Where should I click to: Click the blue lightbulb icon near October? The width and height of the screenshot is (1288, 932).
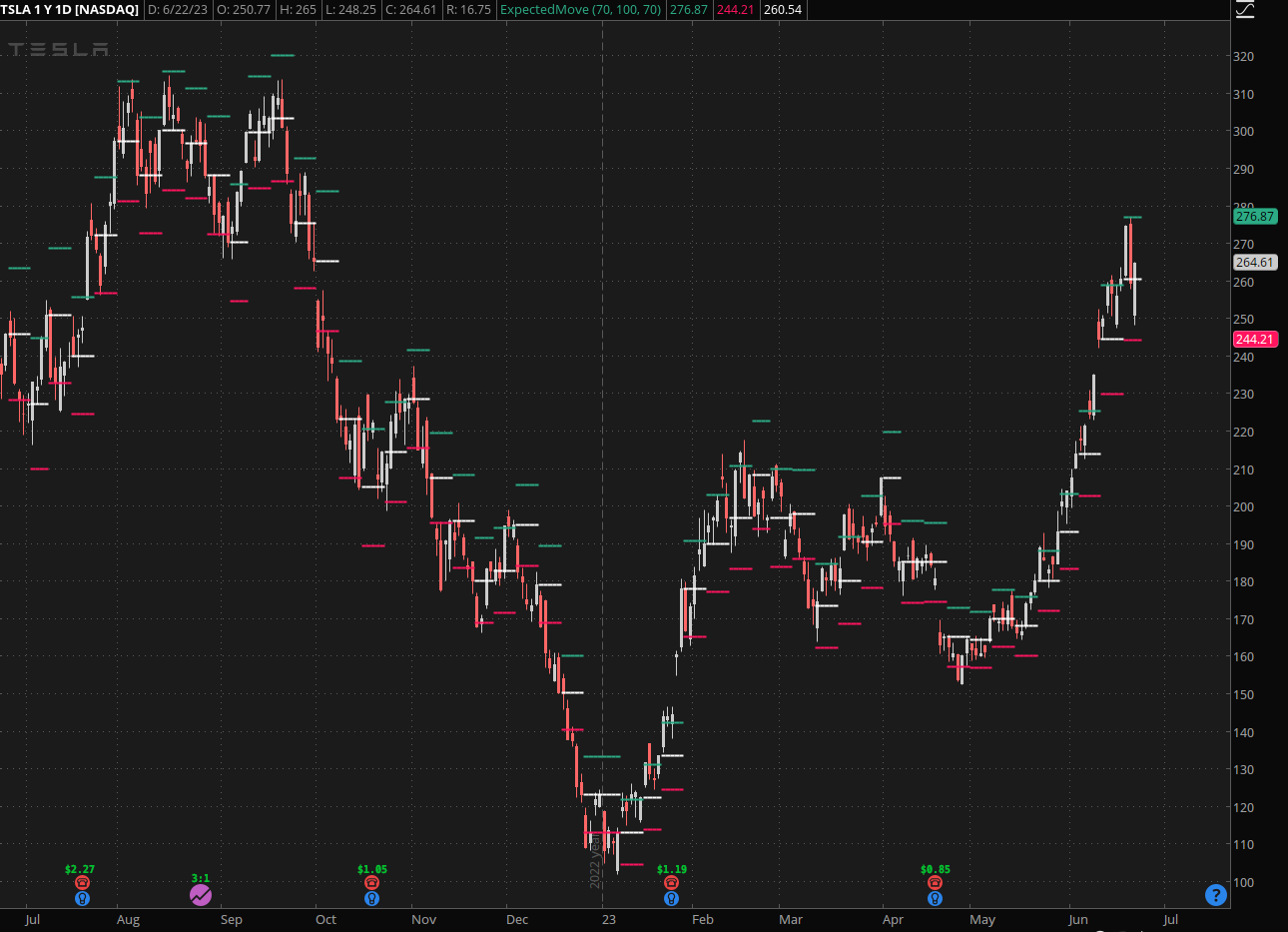coord(371,898)
